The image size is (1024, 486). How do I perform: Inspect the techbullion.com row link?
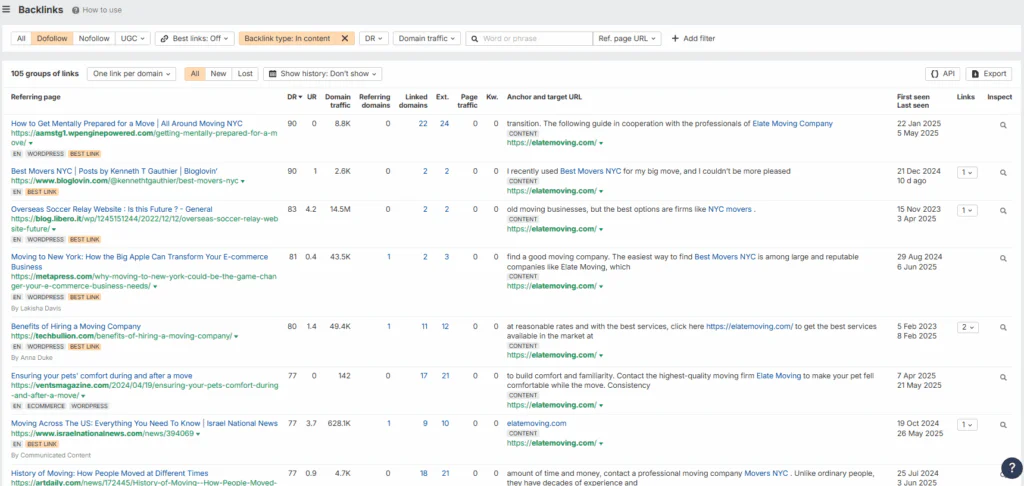1004,327
